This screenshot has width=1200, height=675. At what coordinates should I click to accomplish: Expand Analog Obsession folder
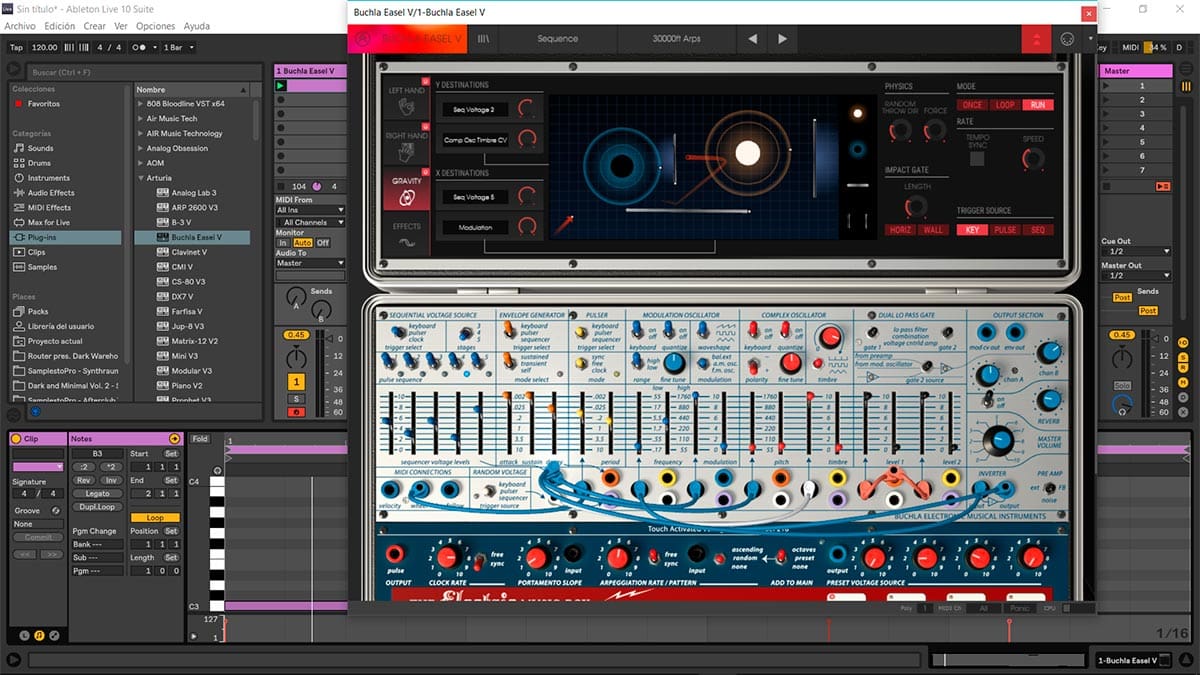pyautogui.click(x=140, y=148)
